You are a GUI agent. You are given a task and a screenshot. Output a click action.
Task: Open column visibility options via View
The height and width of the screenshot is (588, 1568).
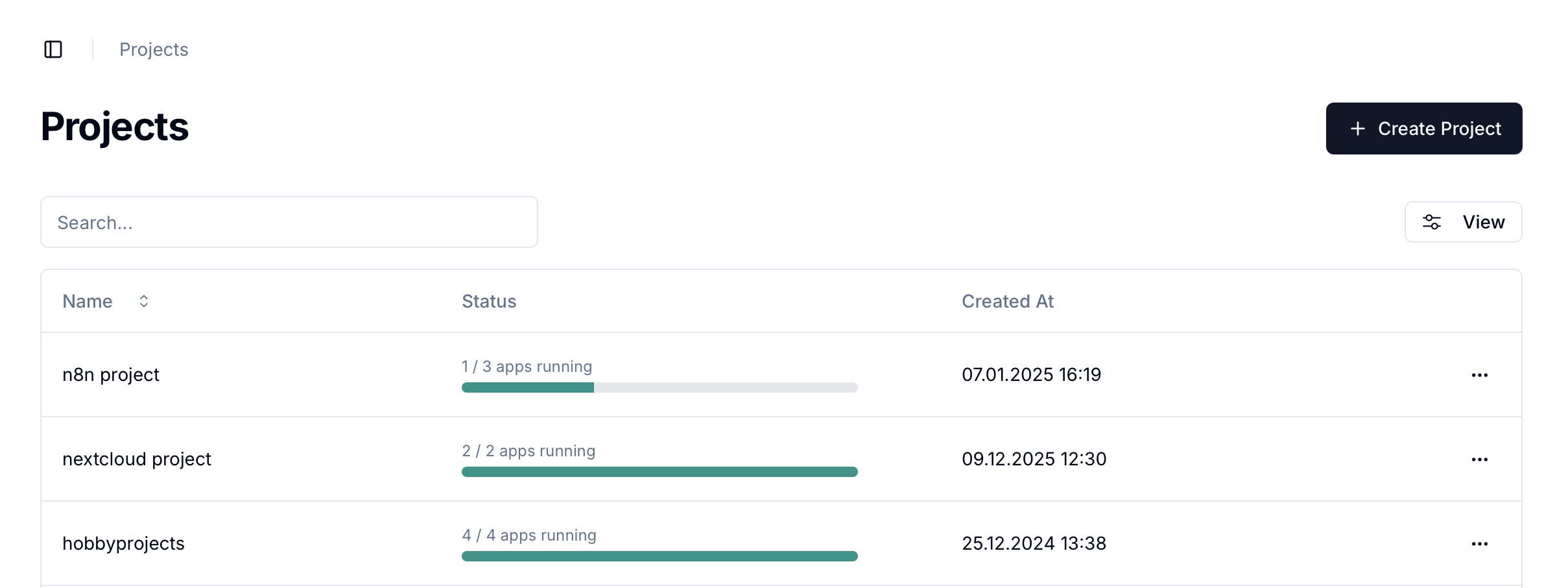point(1464,221)
